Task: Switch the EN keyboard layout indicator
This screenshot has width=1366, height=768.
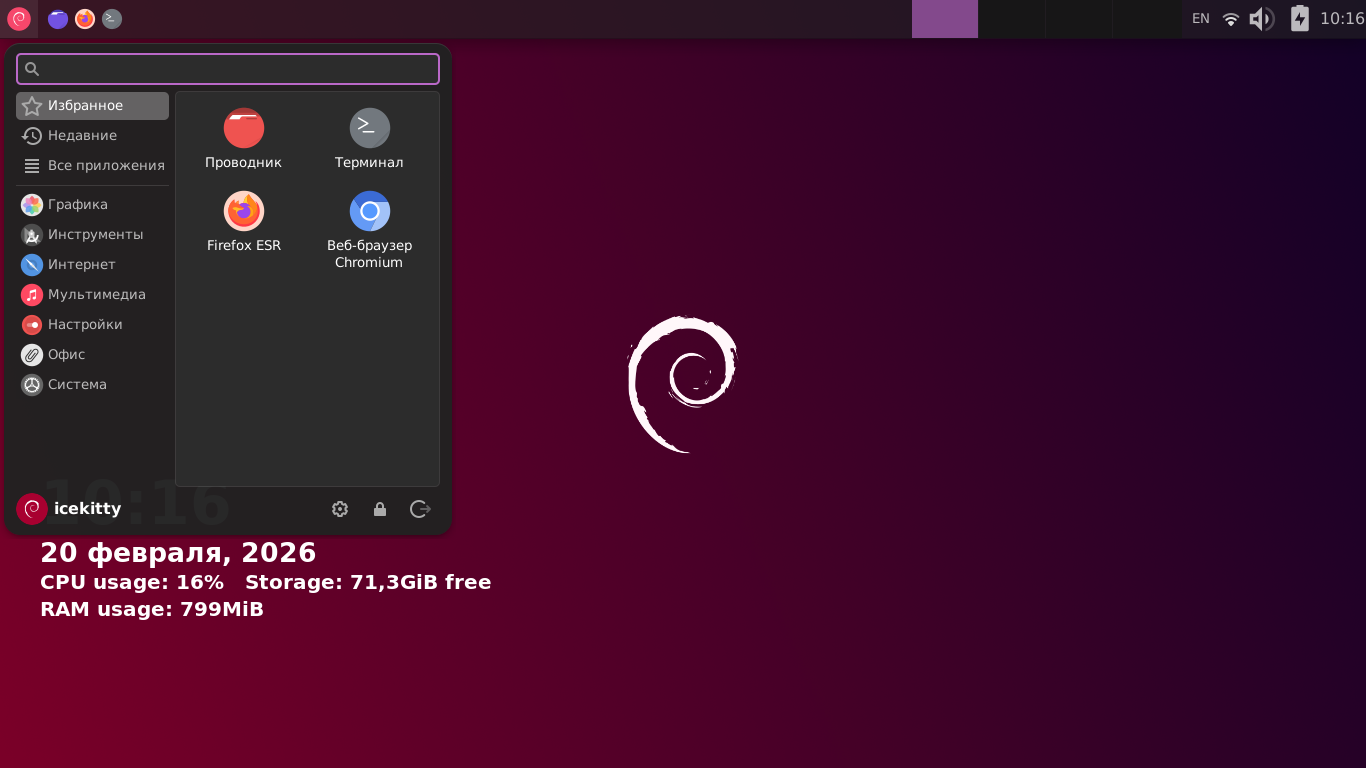Action: click(x=1200, y=19)
